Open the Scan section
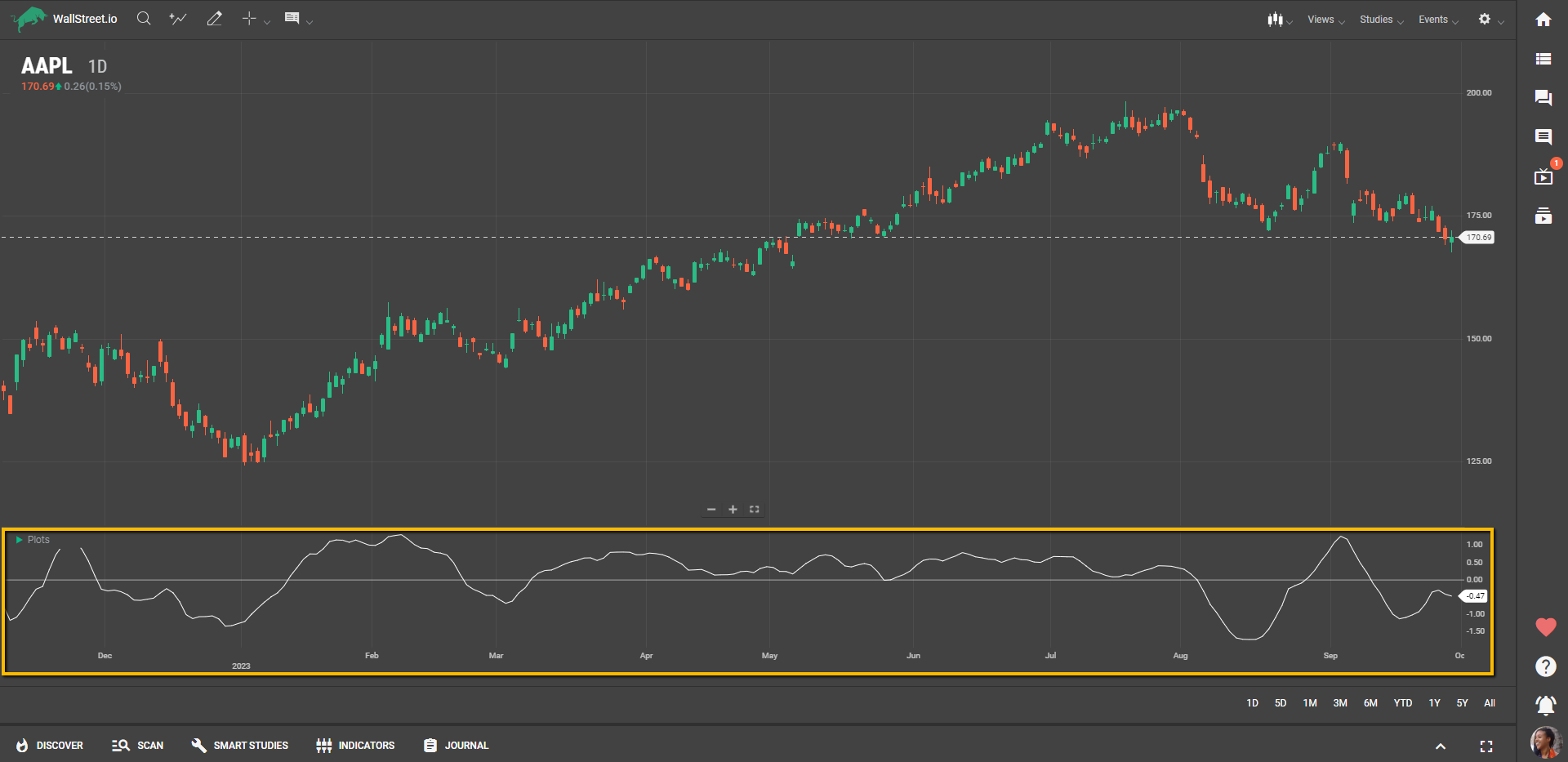 (x=137, y=746)
